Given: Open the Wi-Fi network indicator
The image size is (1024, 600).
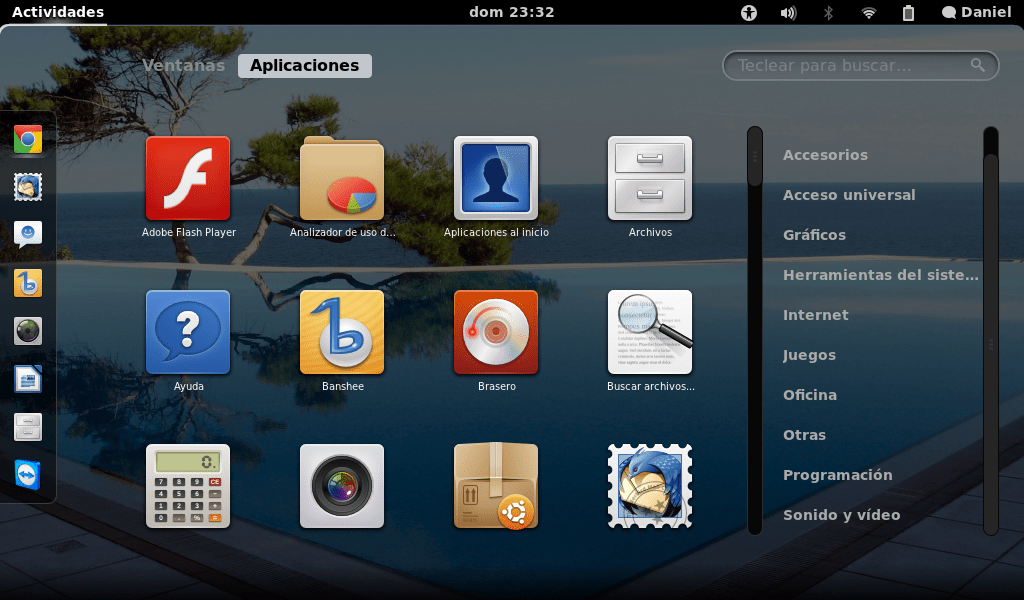Looking at the screenshot, I should [868, 12].
